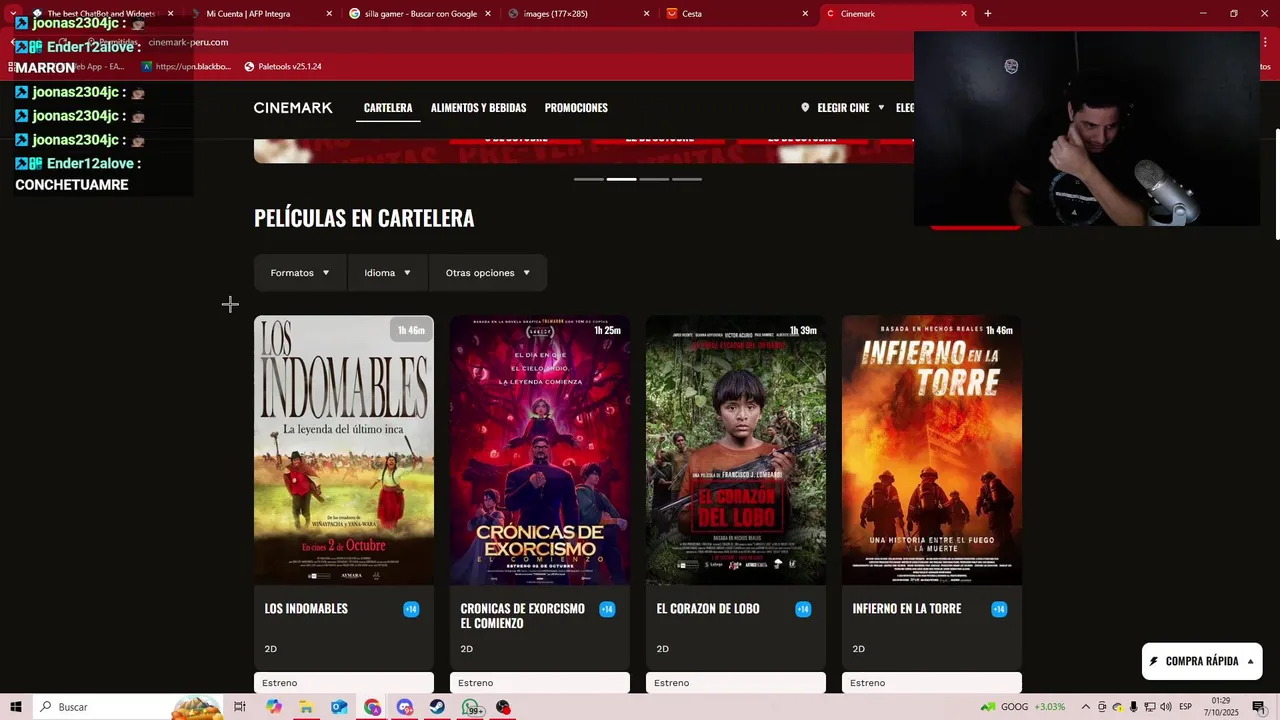This screenshot has width=1280, height=720.
Task: Close the Cinemark browser tab
Action: [964, 14]
